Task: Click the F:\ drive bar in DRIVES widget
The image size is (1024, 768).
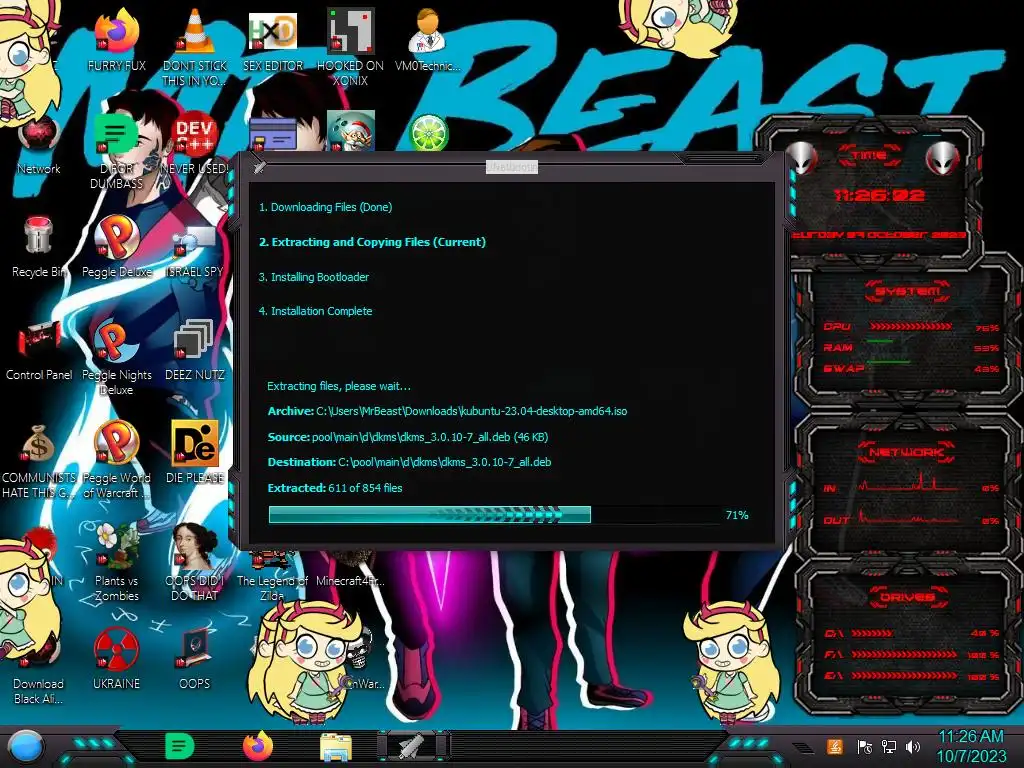Action: (904, 654)
